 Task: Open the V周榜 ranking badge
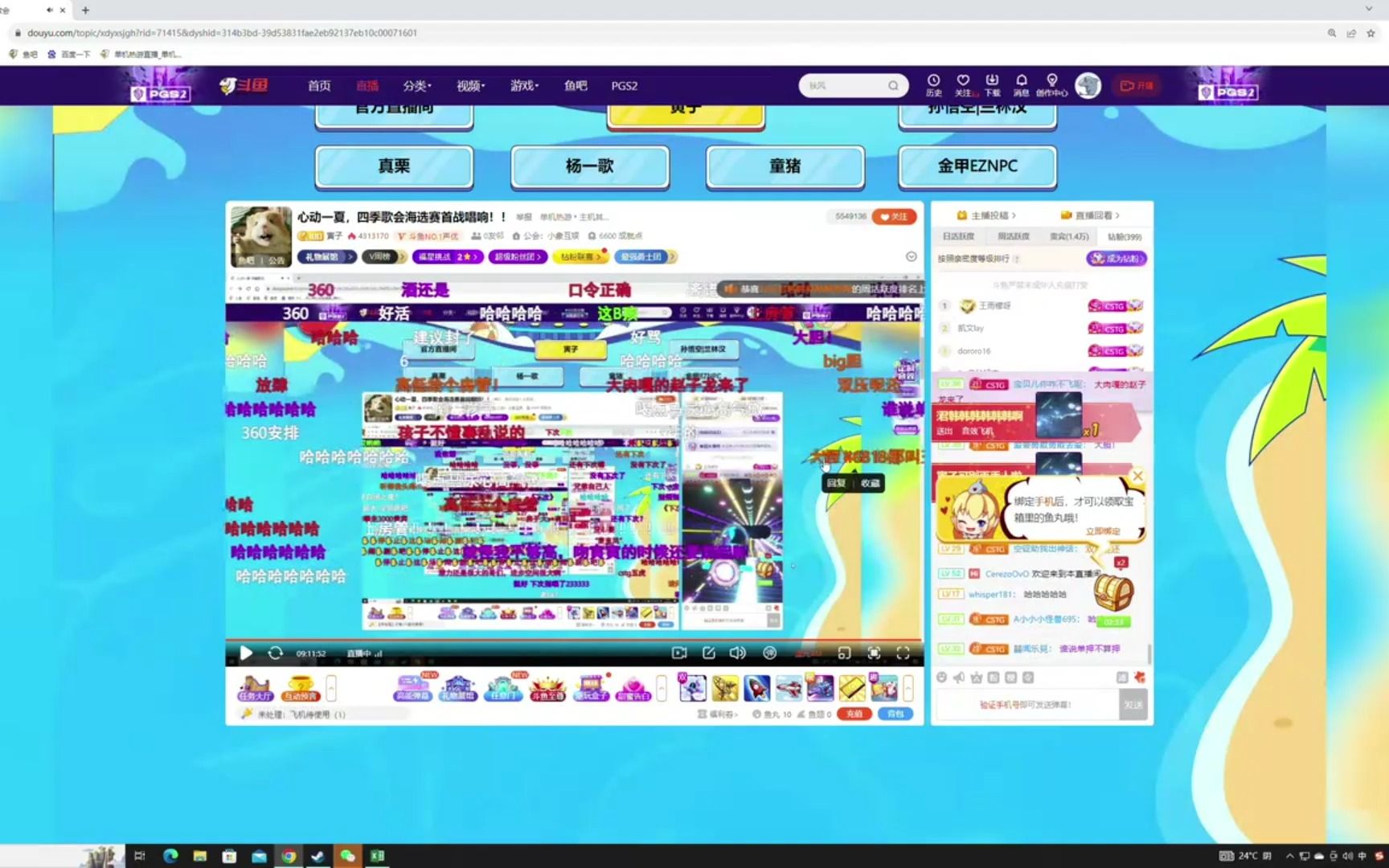point(383,256)
